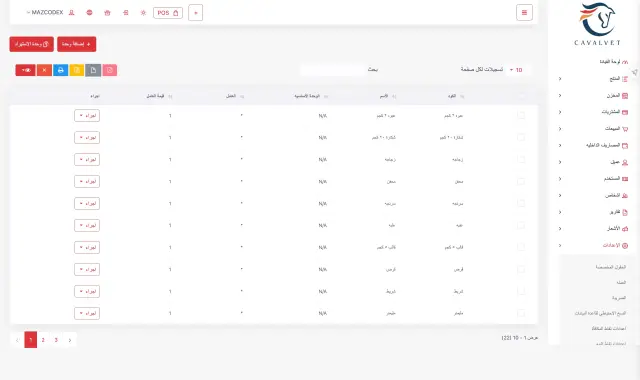Expand the تقرير sidebar chevron
Screen dimensions: 640x380
tap(560, 212)
